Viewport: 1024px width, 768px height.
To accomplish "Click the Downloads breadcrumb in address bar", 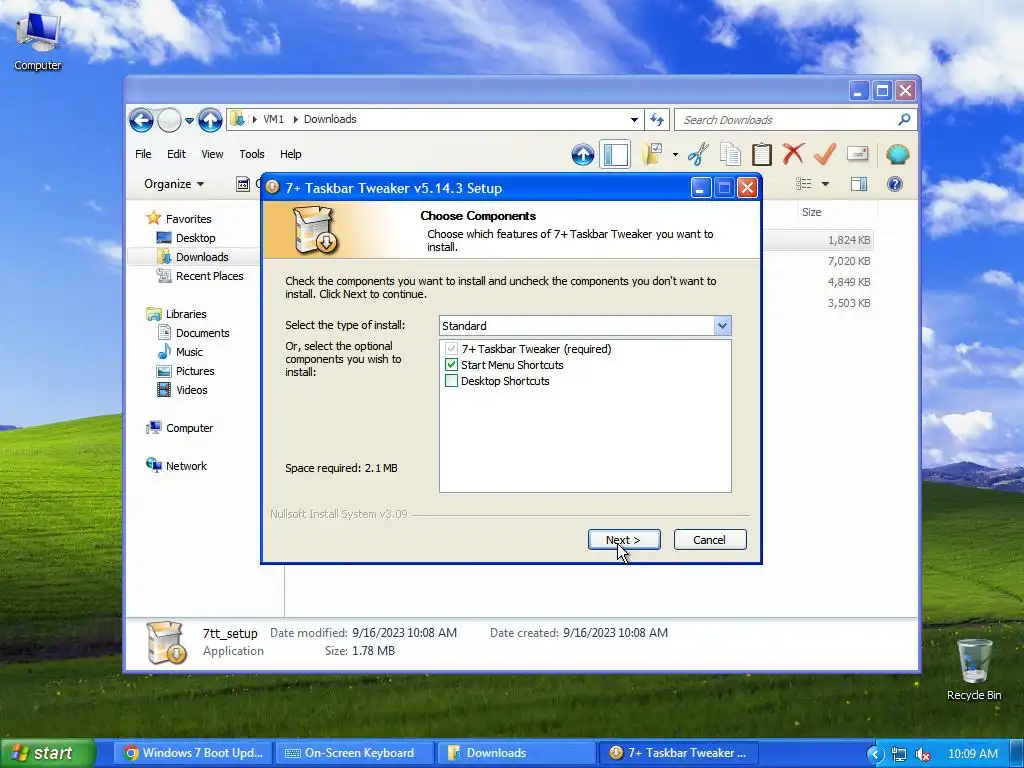I will coord(330,119).
